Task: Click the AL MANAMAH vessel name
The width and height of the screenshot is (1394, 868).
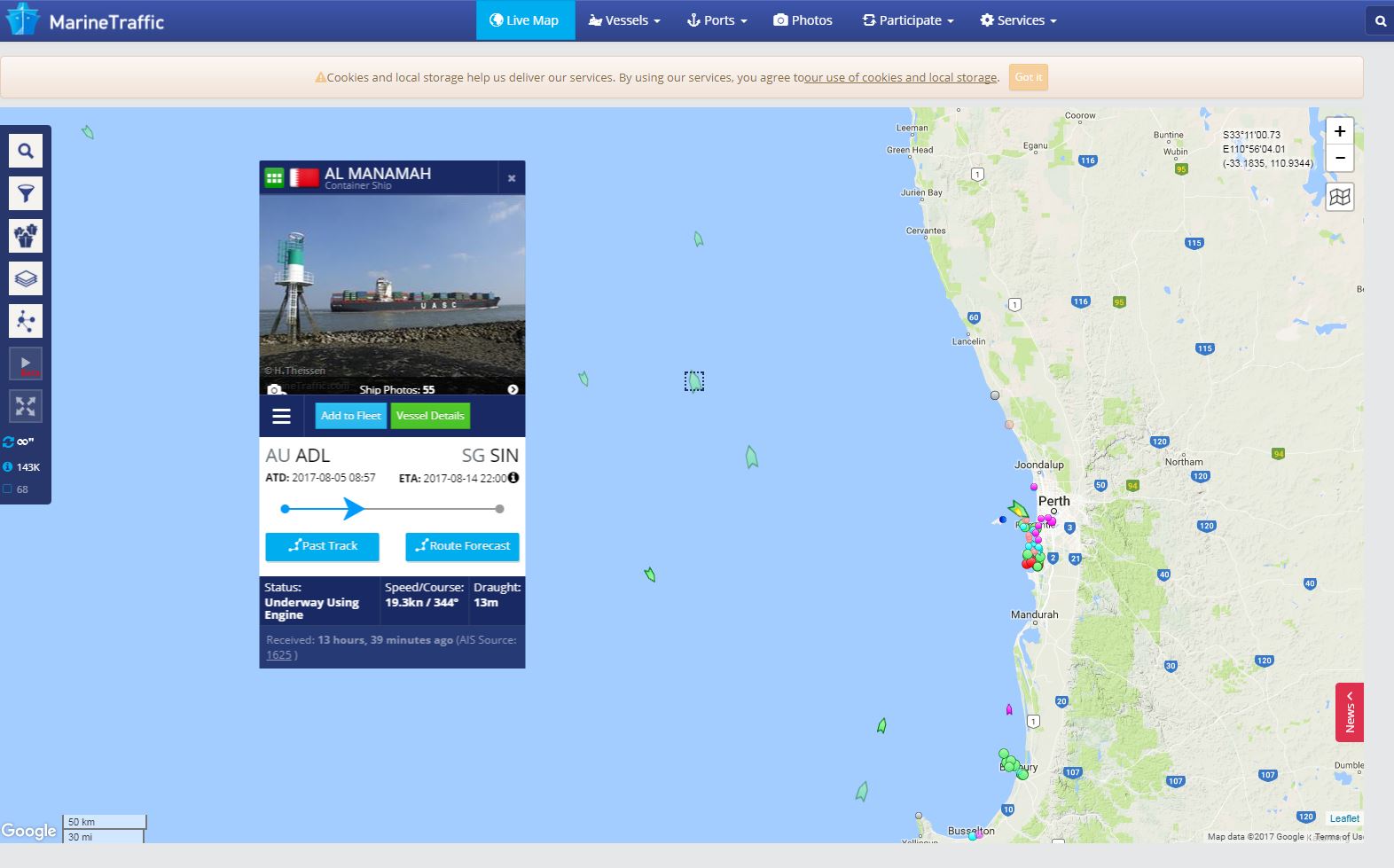Action: [x=378, y=174]
